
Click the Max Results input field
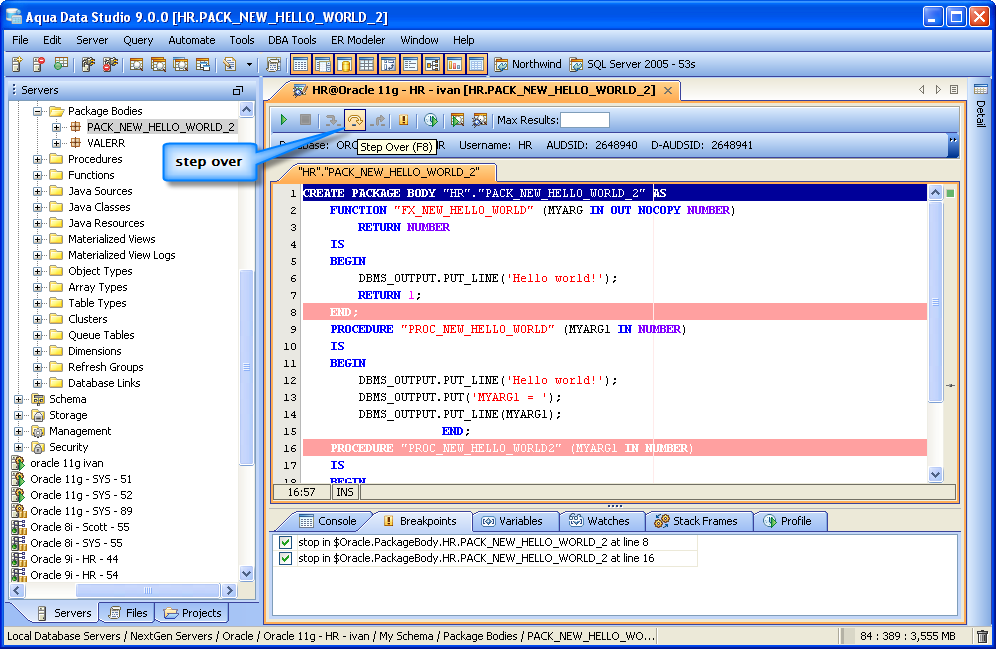[584, 120]
